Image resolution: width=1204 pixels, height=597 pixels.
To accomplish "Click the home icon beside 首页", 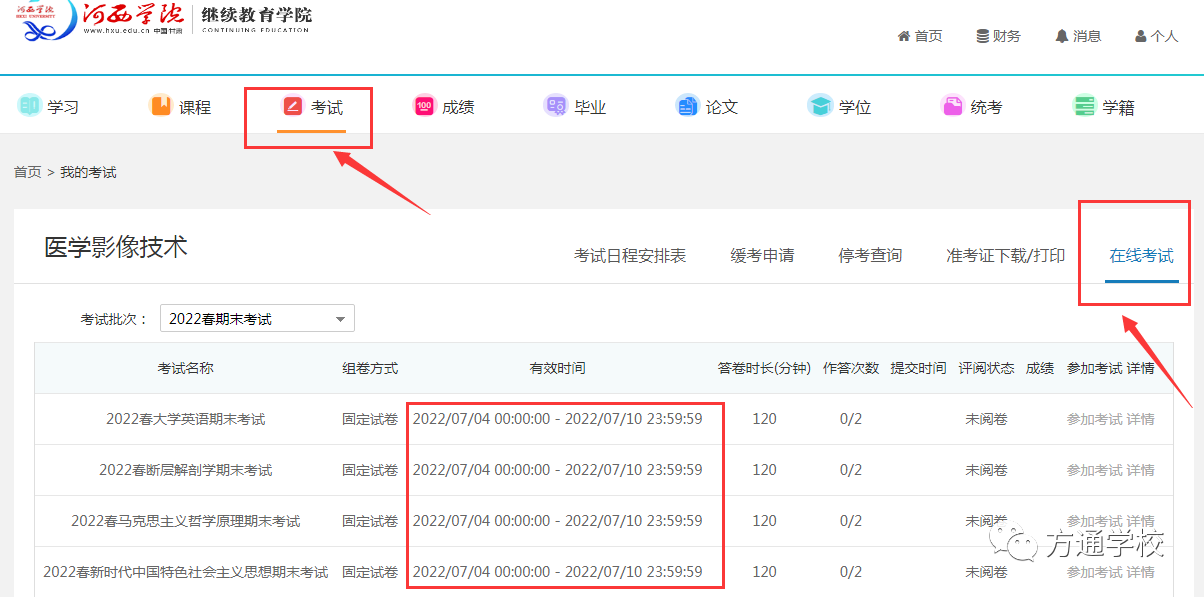I will [x=904, y=36].
